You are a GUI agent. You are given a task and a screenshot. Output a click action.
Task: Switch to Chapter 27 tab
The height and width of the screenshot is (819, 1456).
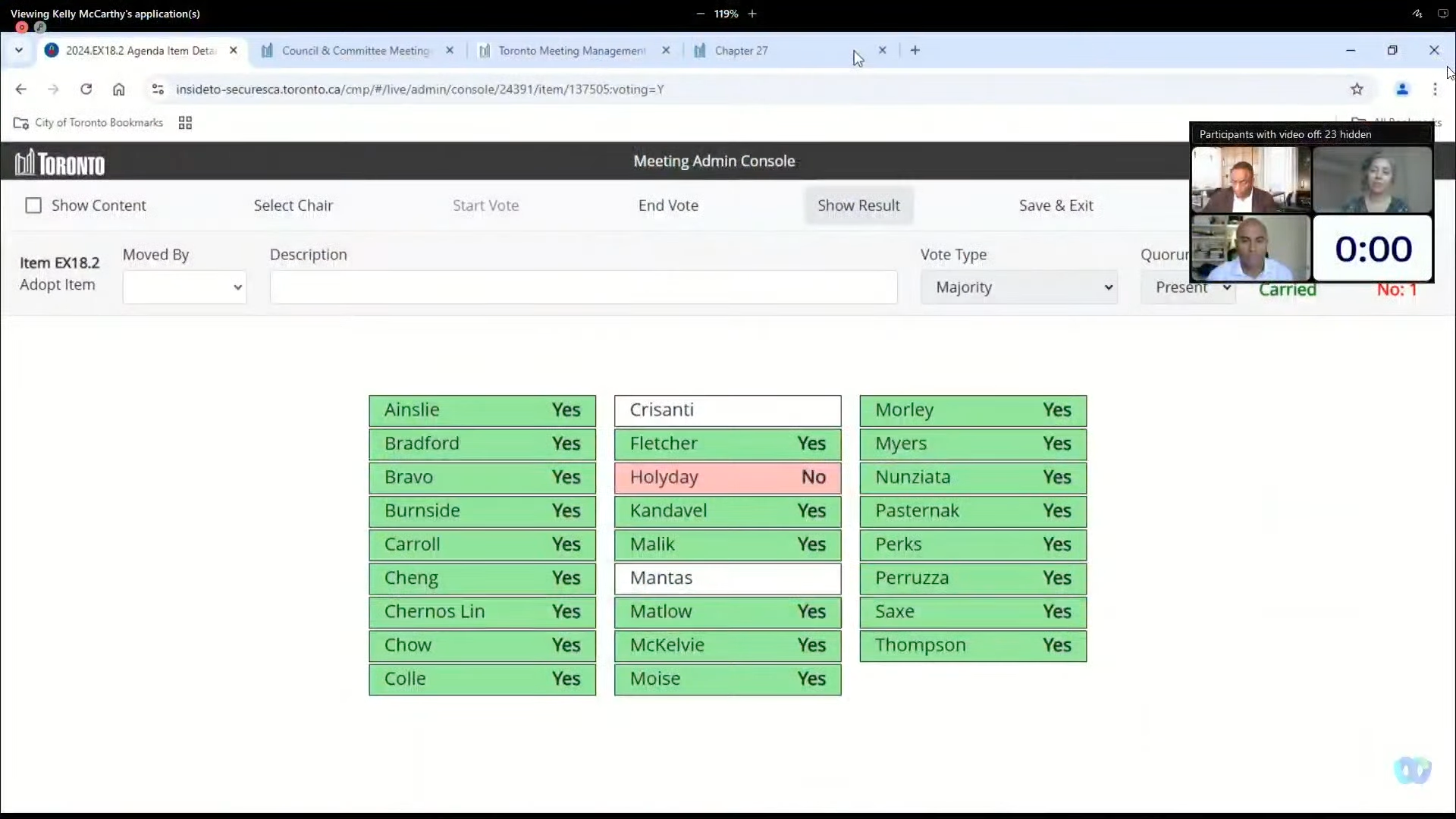(741, 50)
